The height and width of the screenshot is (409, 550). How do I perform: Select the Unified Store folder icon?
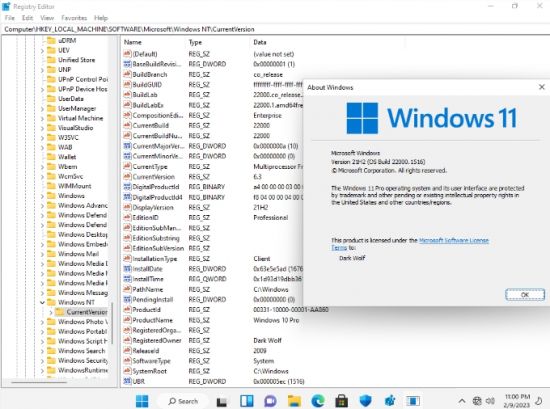(x=51, y=60)
